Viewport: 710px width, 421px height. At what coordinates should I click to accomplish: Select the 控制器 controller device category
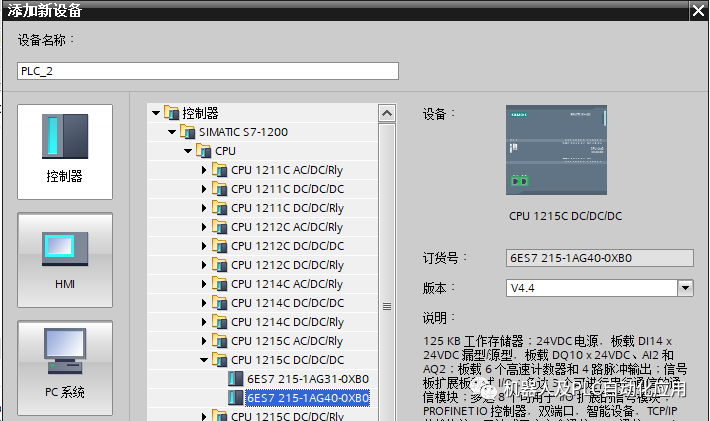[65, 152]
